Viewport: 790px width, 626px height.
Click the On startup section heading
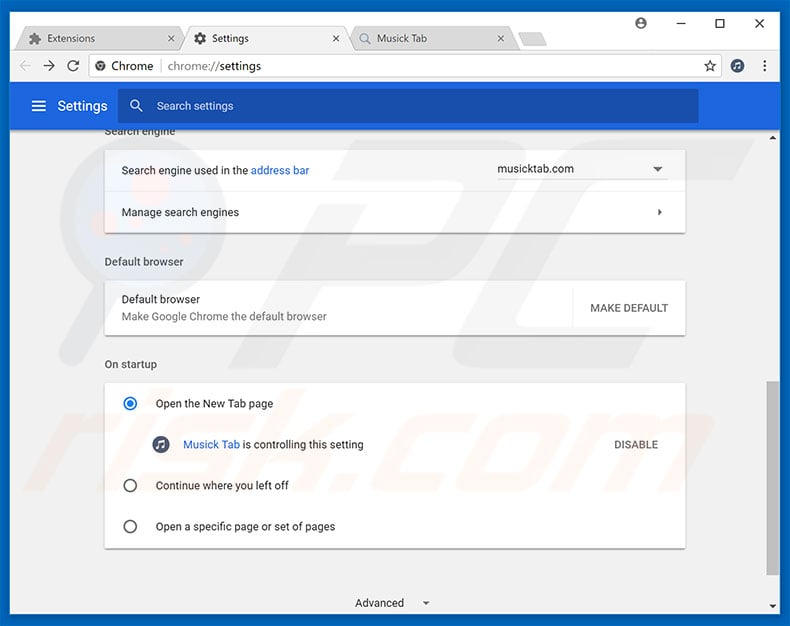click(130, 364)
